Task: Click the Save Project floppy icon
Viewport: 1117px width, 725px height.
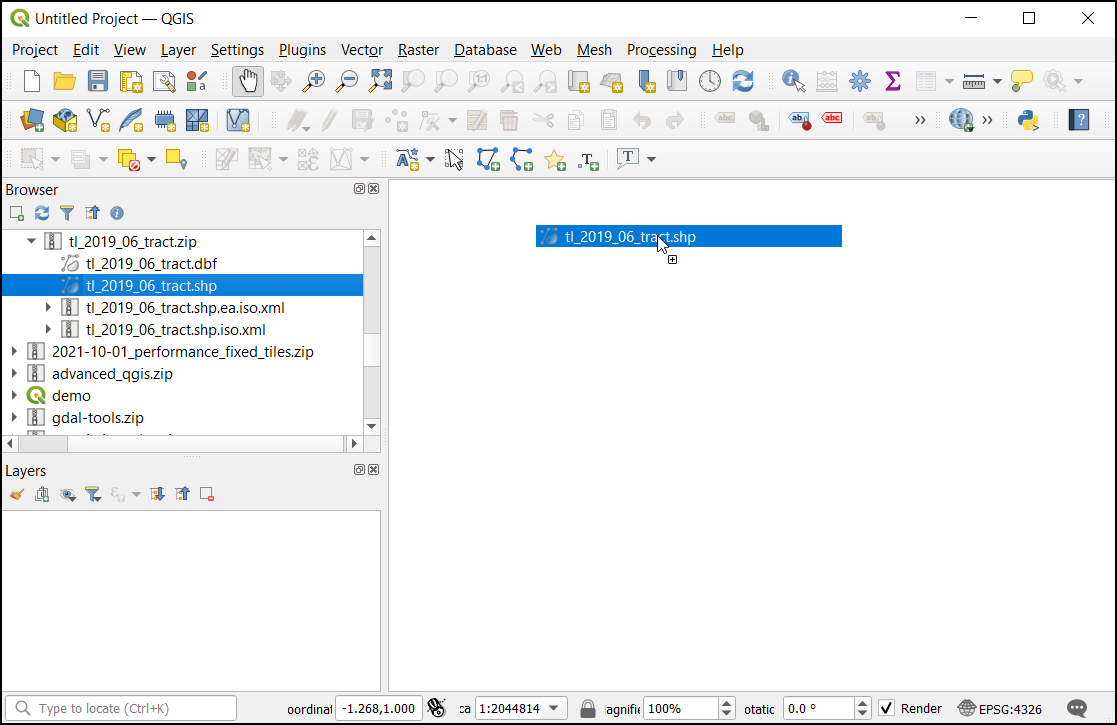Action: (97, 81)
